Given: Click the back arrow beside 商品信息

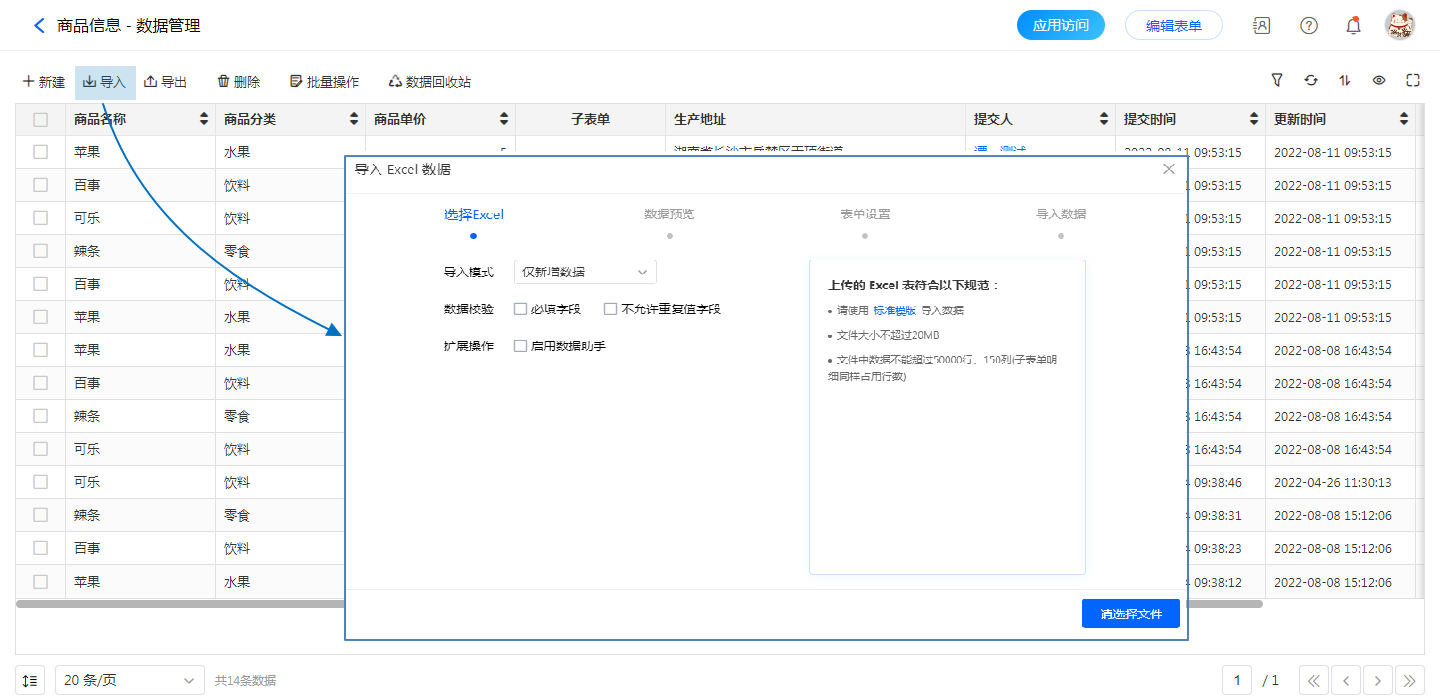Looking at the screenshot, I should pyautogui.click(x=39, y=26).
